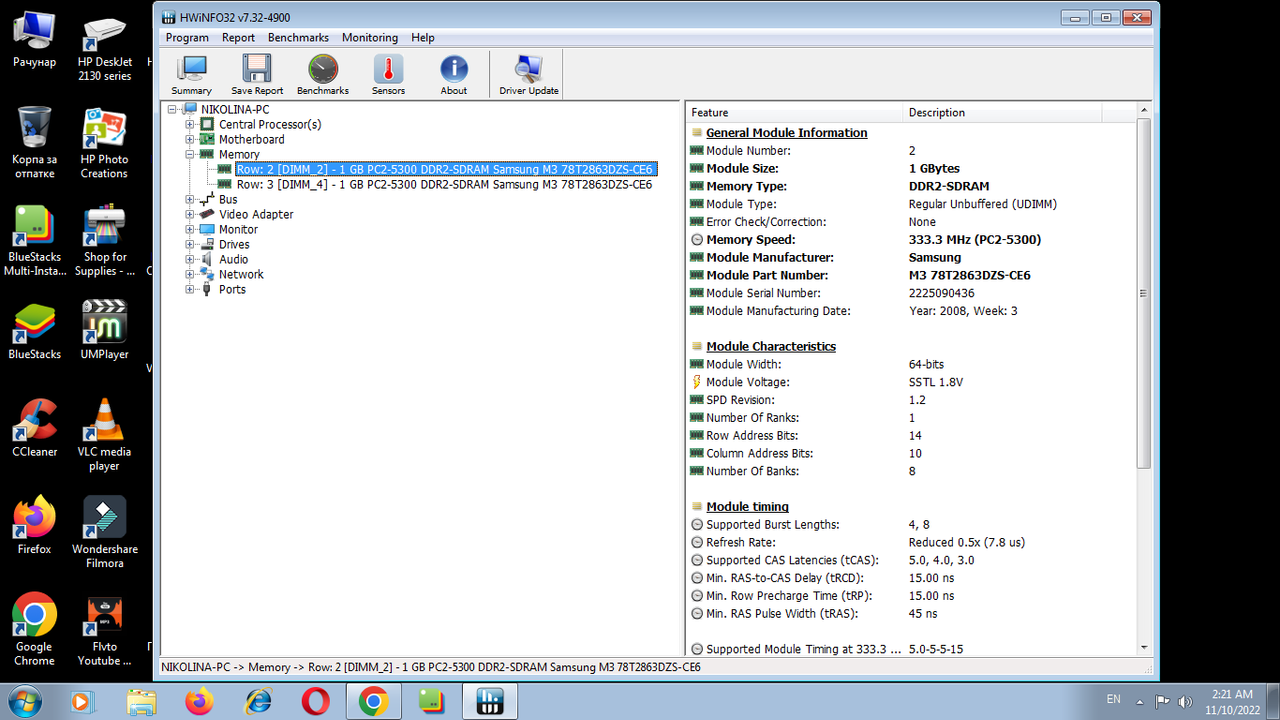The width and height of the screenshot is (1280, 720).
Task: Expand the Video Adapter node
Action: (190, 215)
